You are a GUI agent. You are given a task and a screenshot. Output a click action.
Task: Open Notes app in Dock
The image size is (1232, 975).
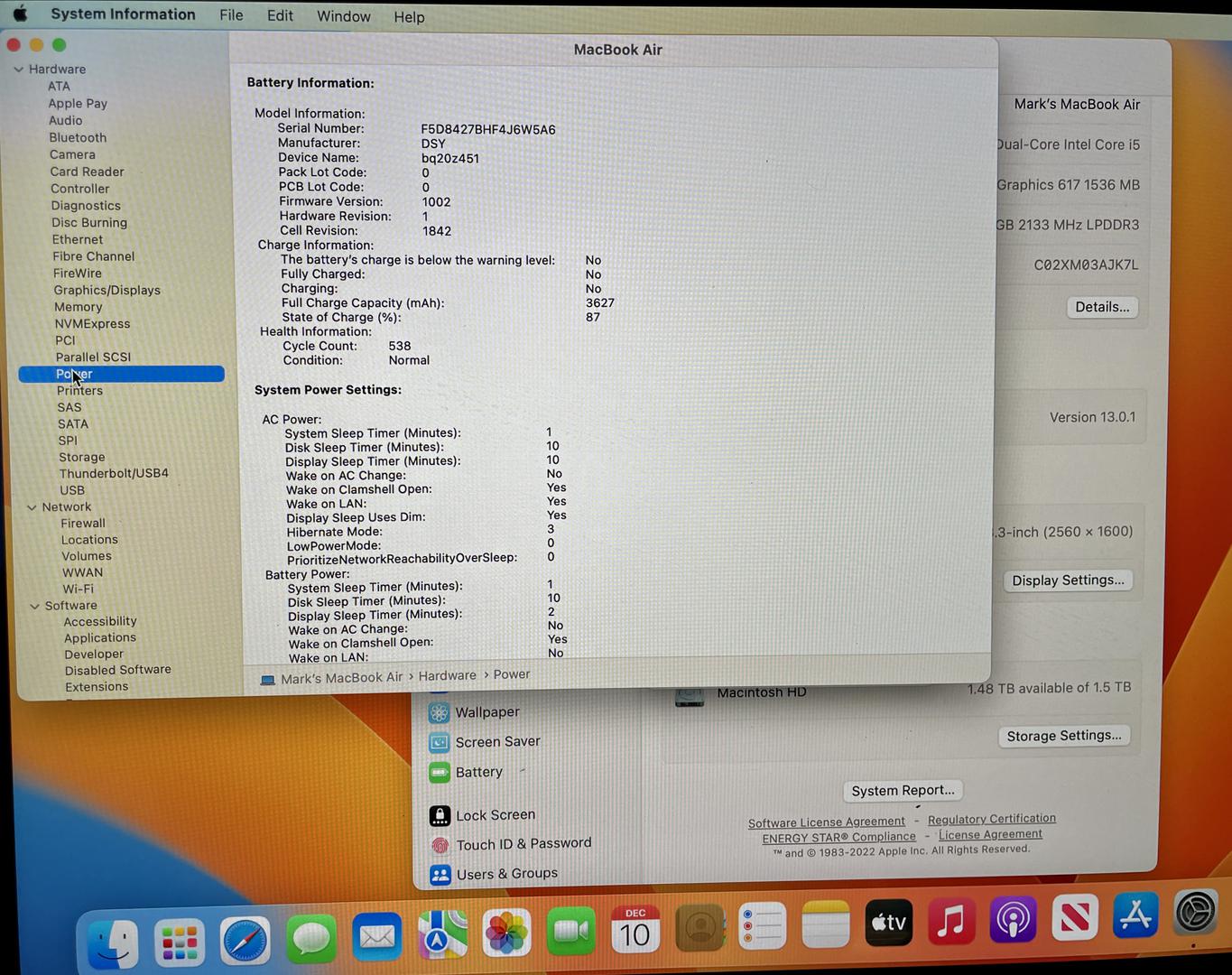point(826,924)
